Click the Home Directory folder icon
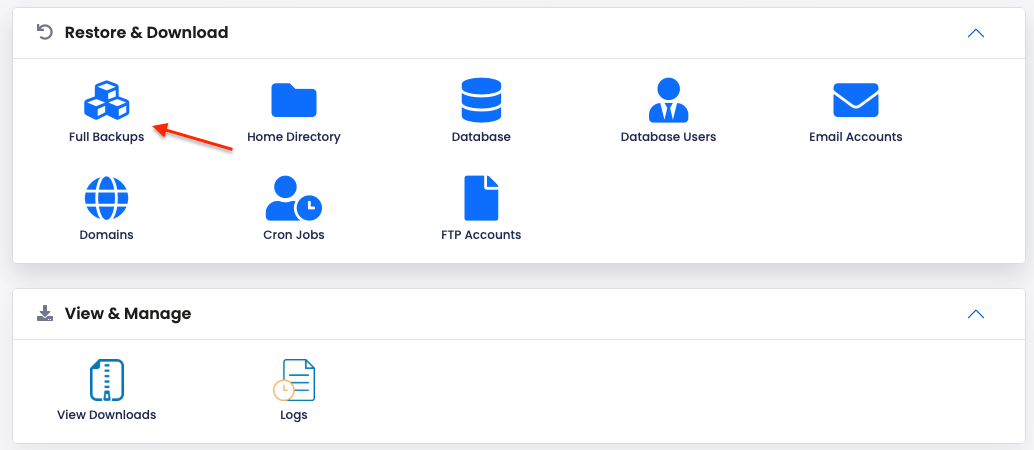1034x450 pixels. click(x=294, y=100)
